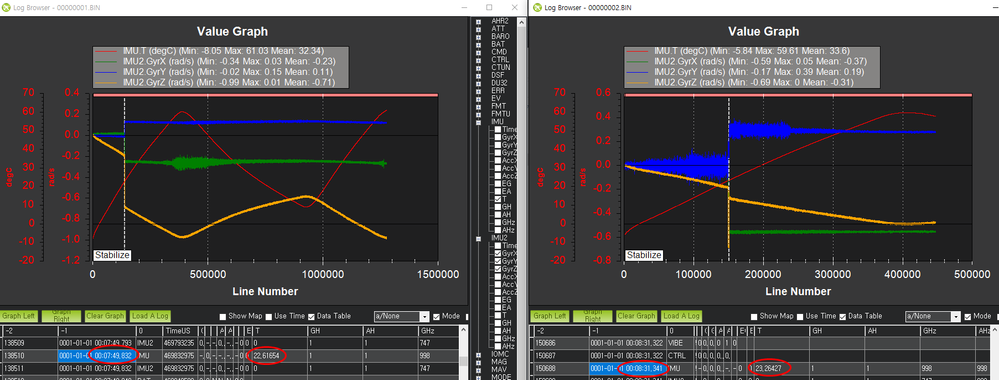Expand the BAT tree node
Viewport: 999px width, 380px height.
point(479,44)
